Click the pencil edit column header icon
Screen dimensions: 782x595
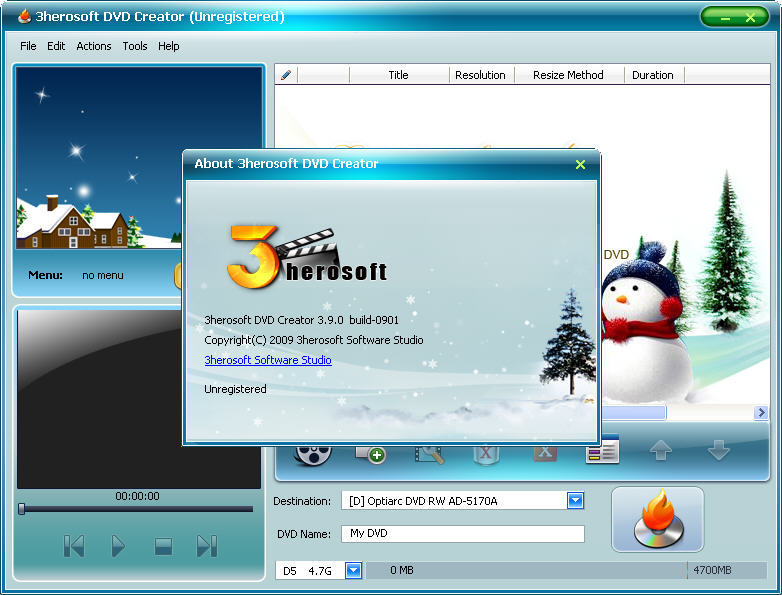[x=286, y=75]
